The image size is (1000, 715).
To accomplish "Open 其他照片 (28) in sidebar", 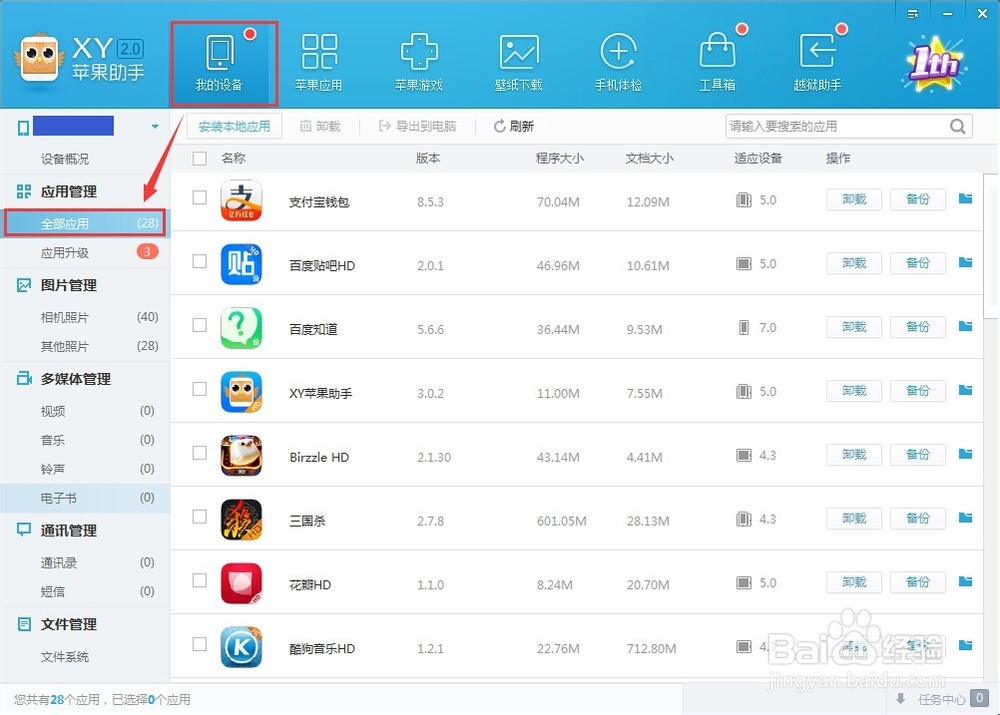I will click(85, 346).
